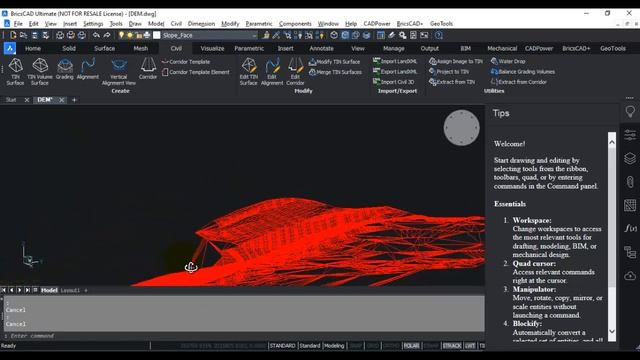
Task: Open the Layers panel from sidebar
Action: click(x=630, y=158)
